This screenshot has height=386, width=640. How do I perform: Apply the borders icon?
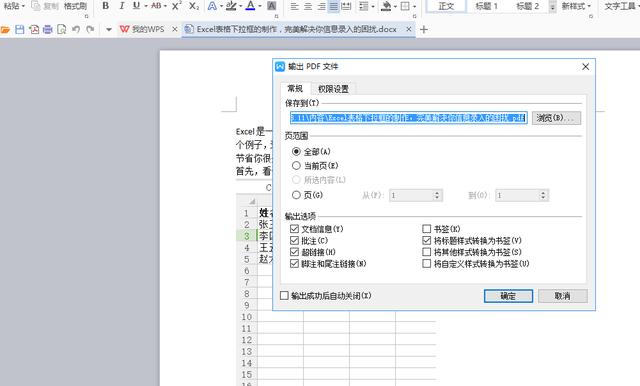(405, 6)
